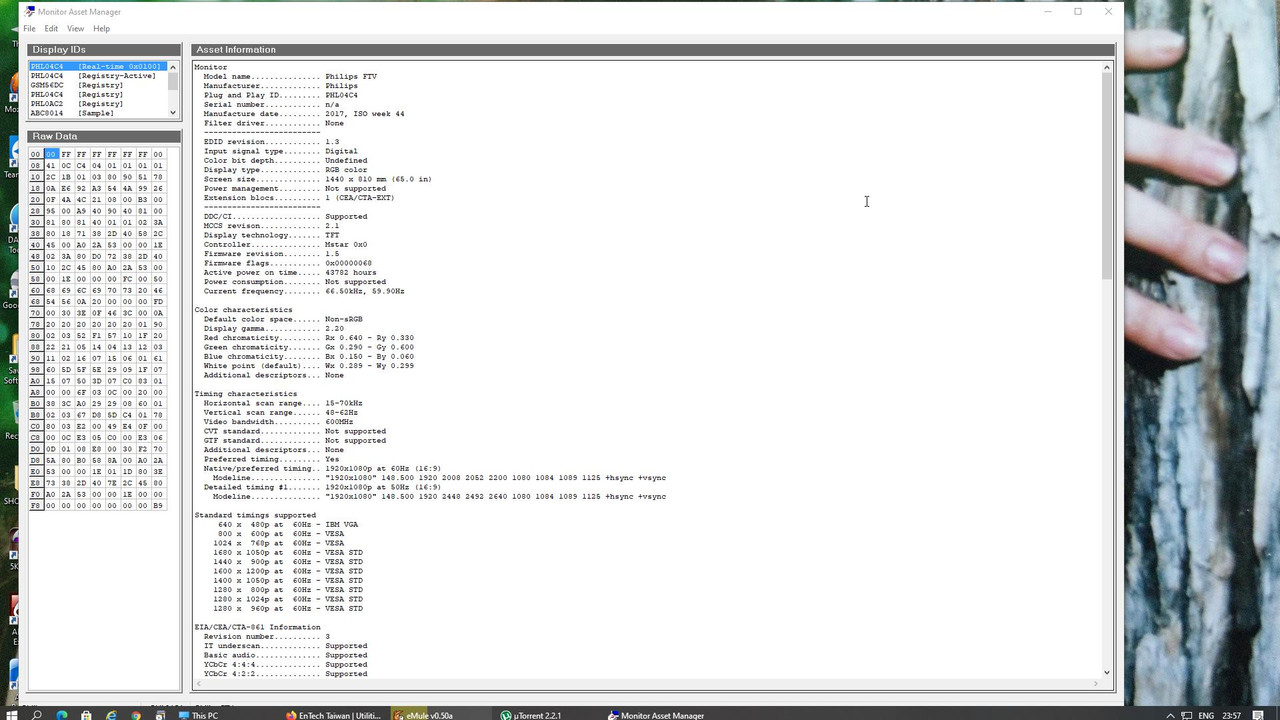Open the Edit menu
Image resolution: width=1280 pixels, height=720 pixels.
click(51, 28)
